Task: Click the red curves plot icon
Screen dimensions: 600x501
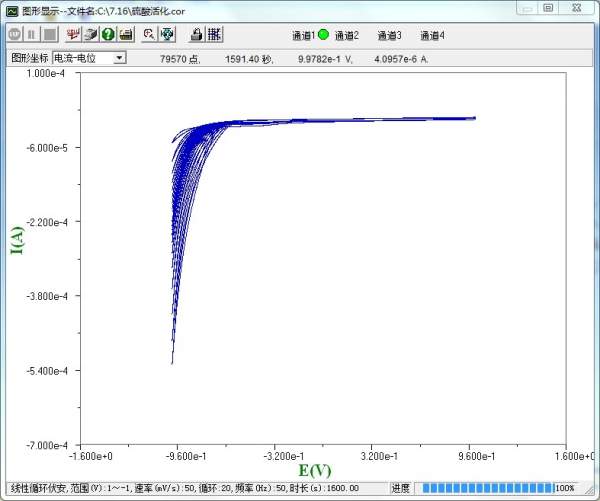Action: (x=73, y=34)
